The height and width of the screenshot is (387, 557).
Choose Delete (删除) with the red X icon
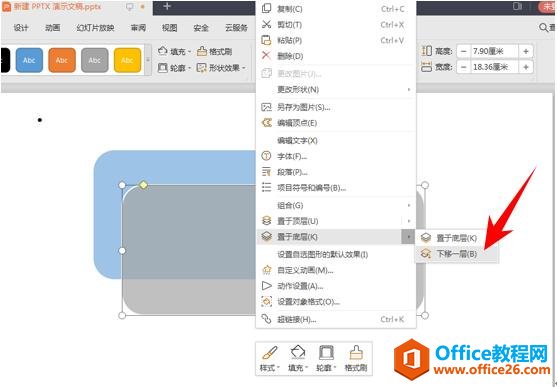click(x=336, y=56)
